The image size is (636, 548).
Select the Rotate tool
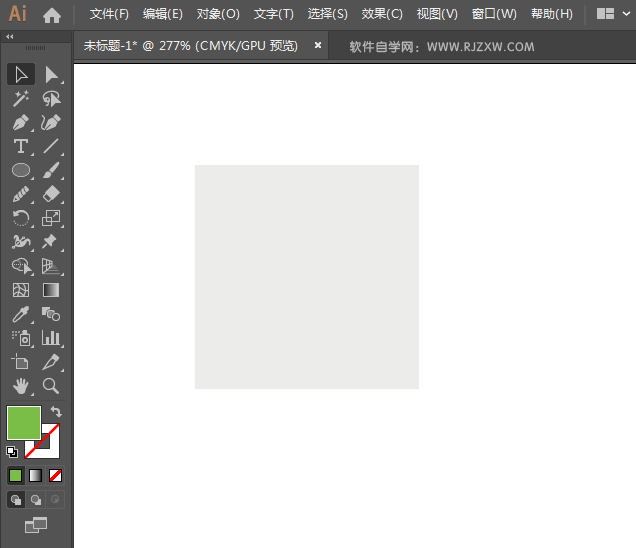(21, 218)
